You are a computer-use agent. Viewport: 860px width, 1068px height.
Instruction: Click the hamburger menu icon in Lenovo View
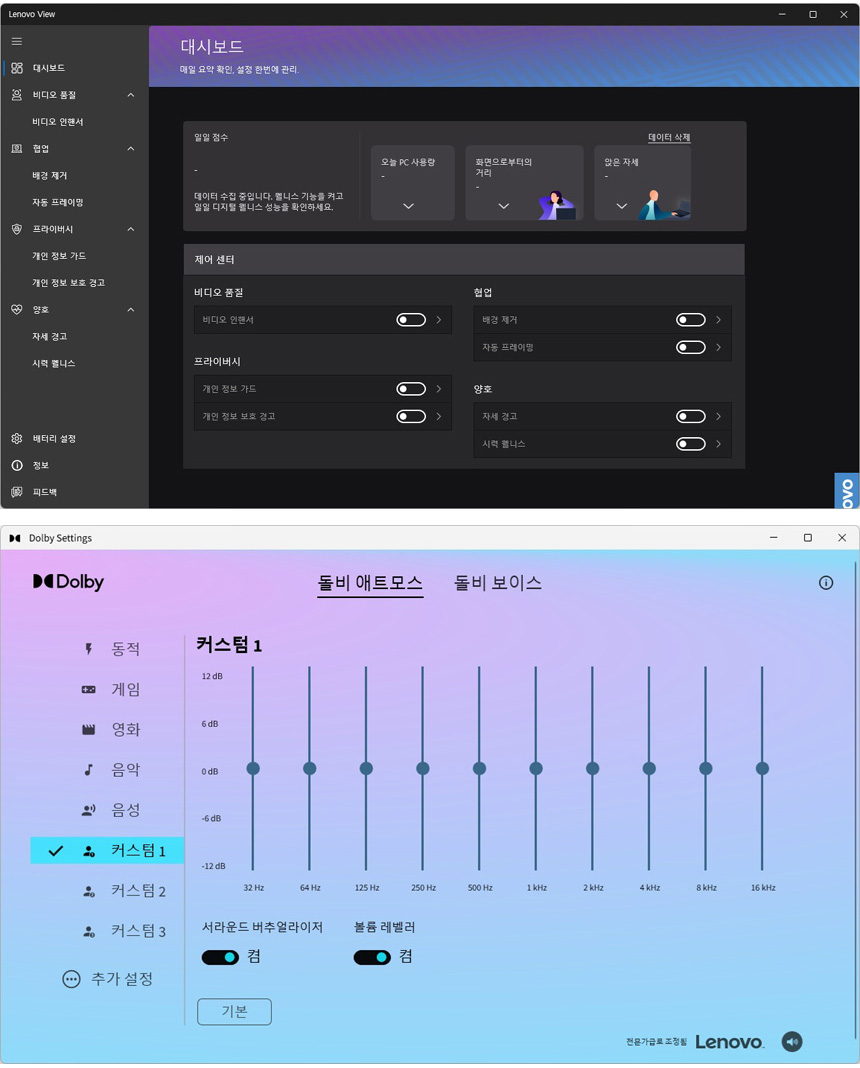(17, 41)
